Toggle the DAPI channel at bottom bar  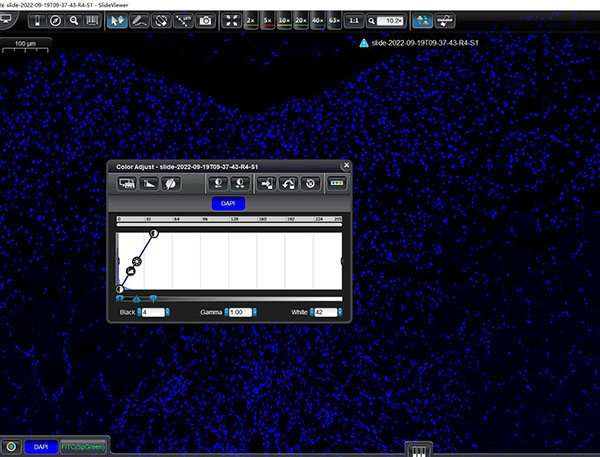41,447
